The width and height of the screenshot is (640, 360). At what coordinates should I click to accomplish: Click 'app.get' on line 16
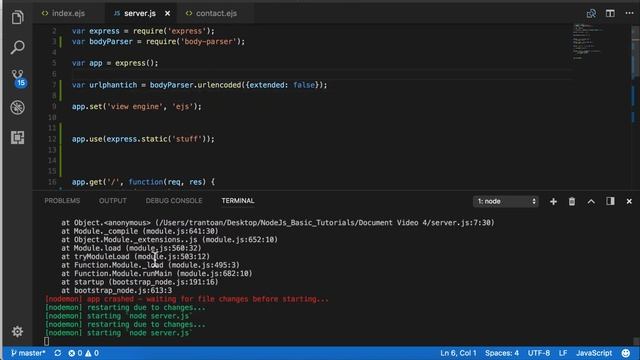(87, 182)
